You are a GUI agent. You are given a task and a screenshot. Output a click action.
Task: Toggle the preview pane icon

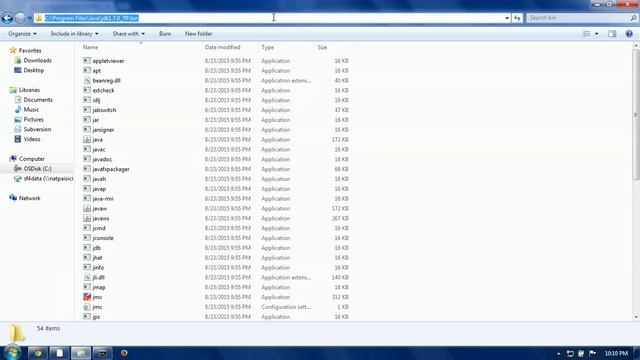coord(612,34)
